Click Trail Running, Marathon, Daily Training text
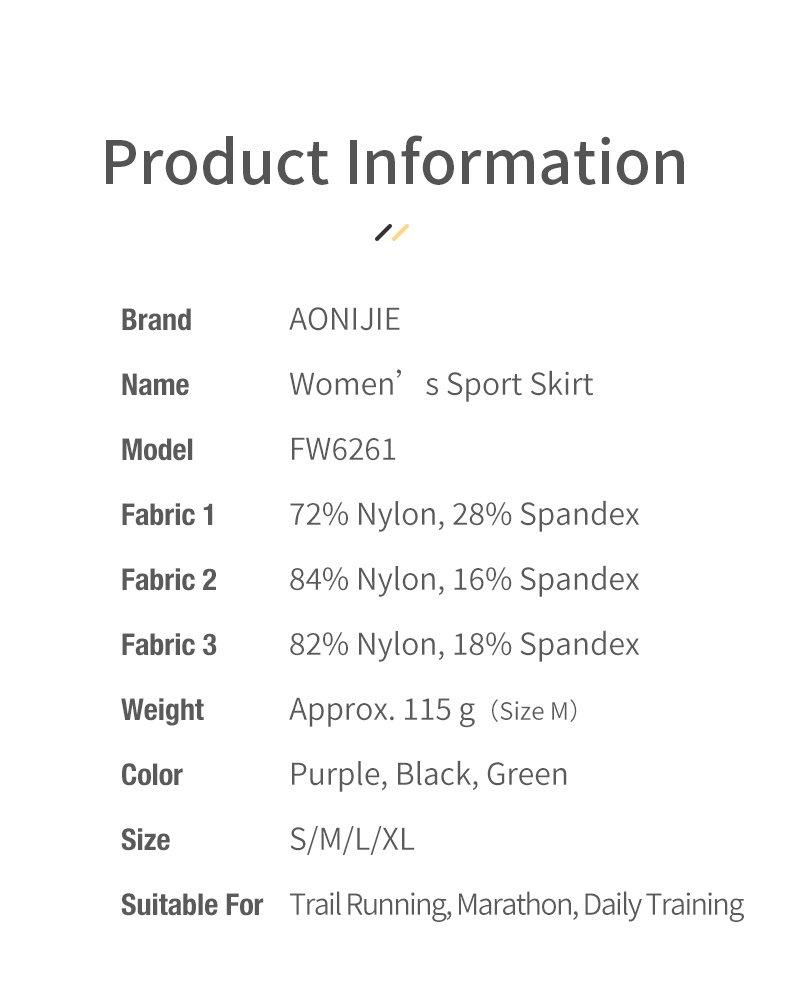Image resolution: width=790 pixels, height=1000 pixels. click(517, 905)
